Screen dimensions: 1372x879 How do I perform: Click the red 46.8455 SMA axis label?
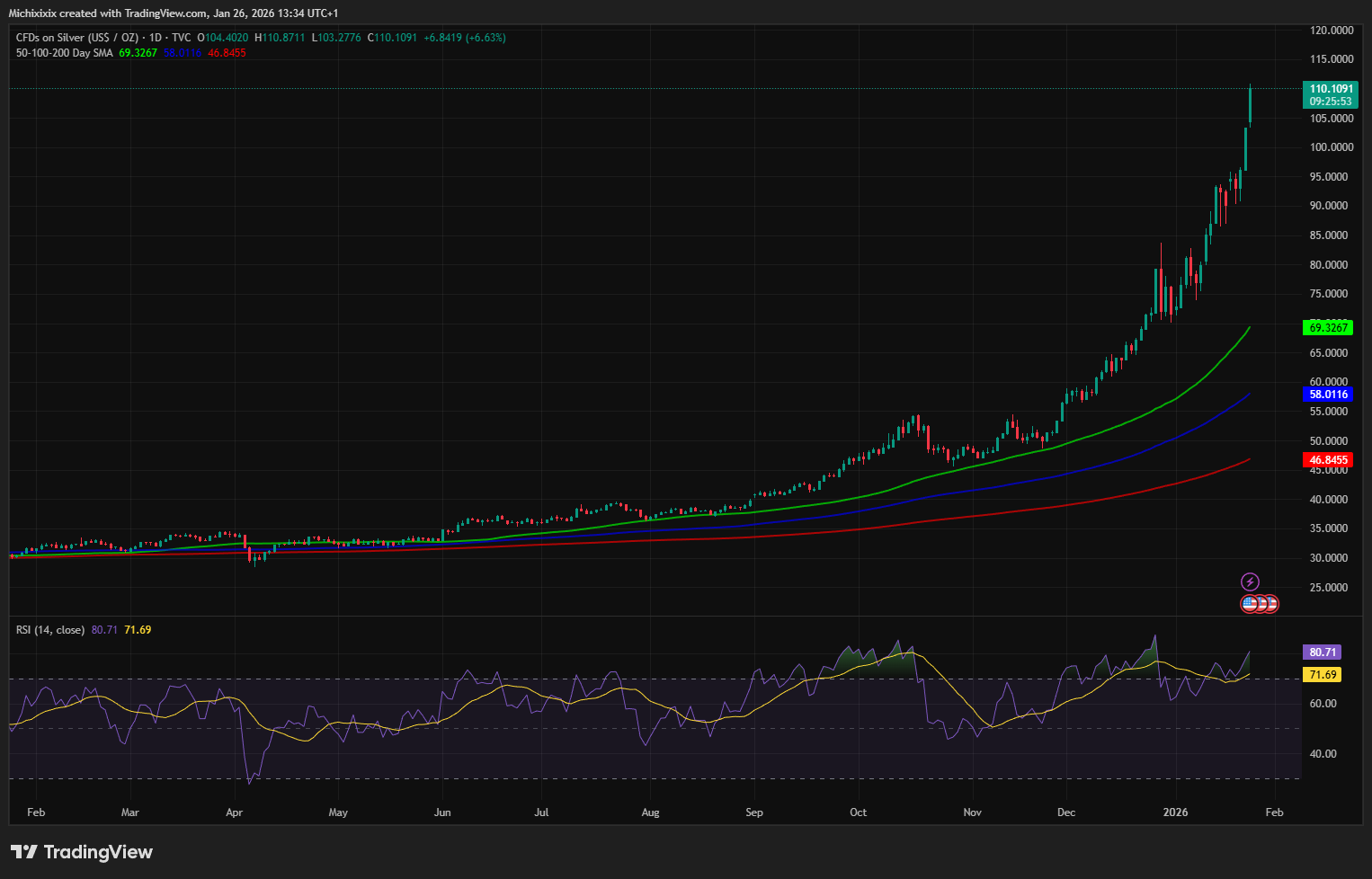(1327, 460)
